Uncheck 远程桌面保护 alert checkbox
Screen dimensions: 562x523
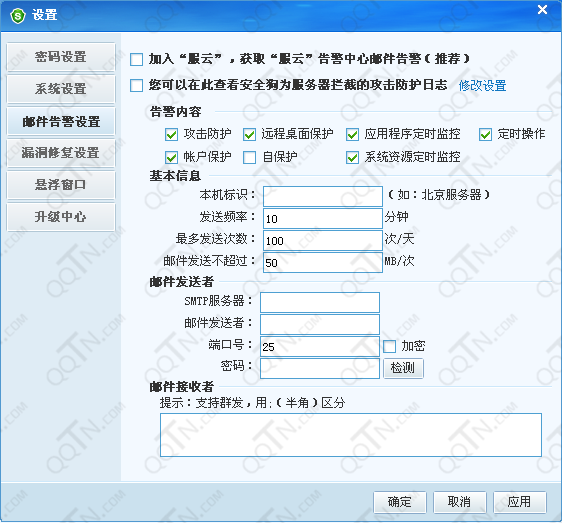click(249, 135)
